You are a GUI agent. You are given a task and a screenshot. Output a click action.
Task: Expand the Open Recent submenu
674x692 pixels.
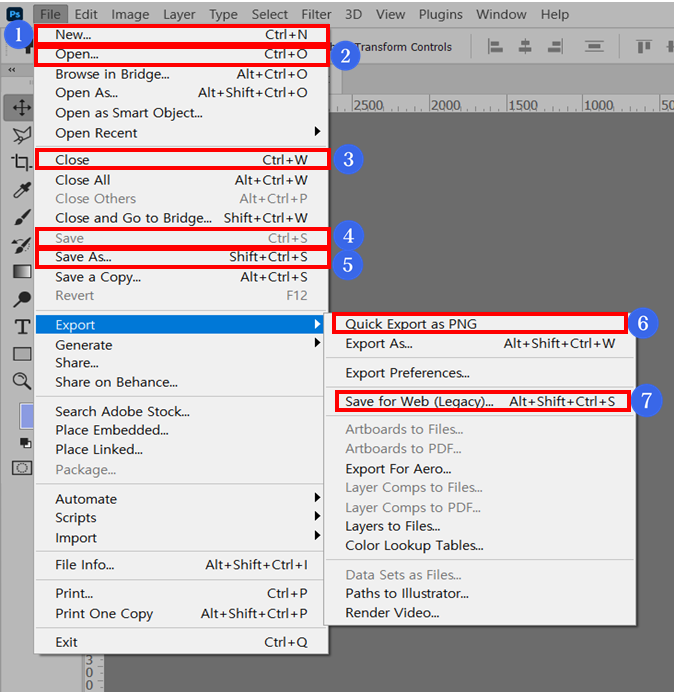[x=181, y=132]
